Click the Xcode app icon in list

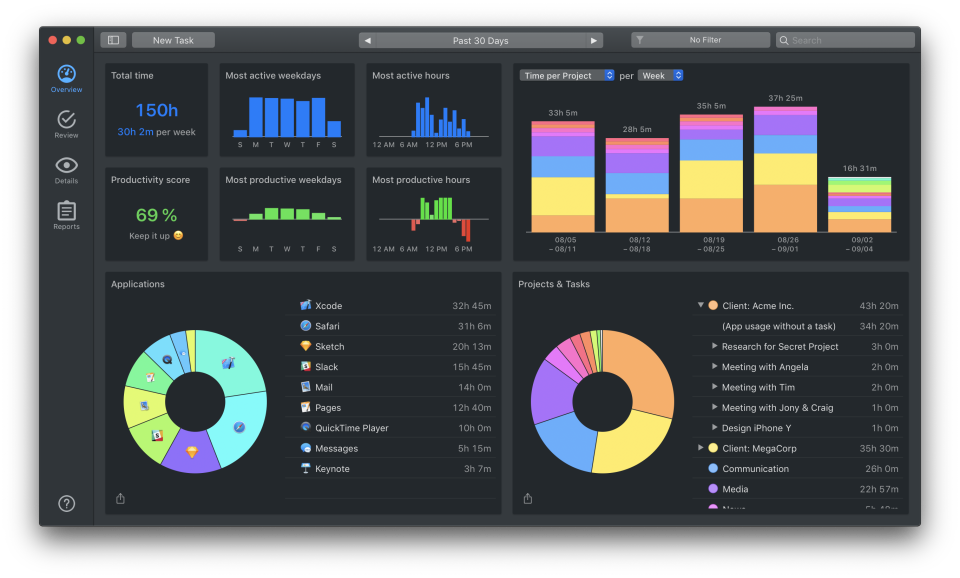306,305
